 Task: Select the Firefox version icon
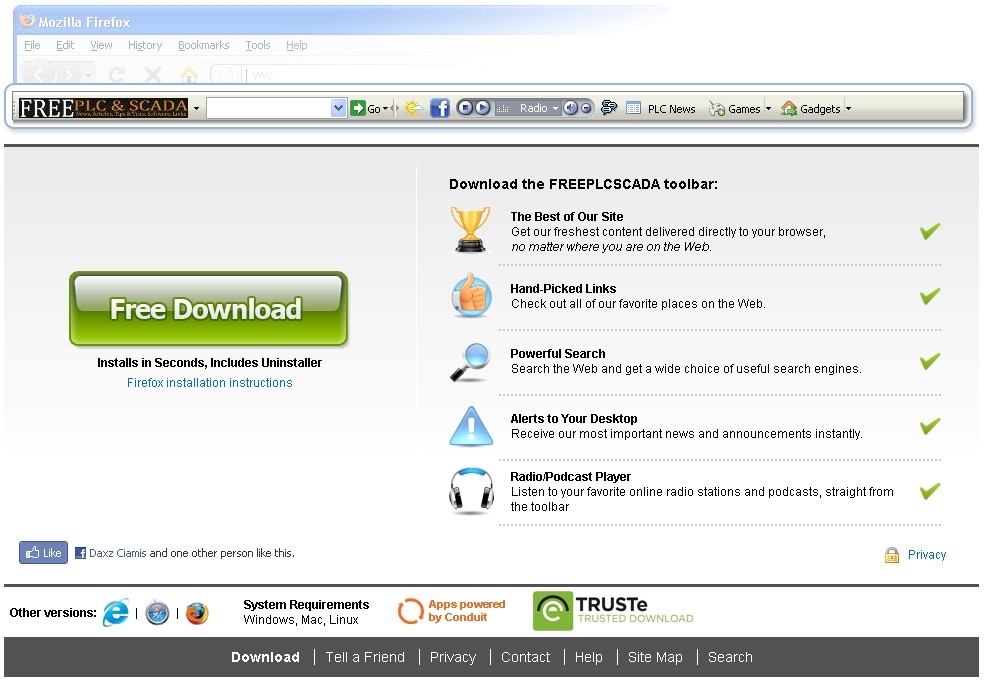click(x=197, y=613)
